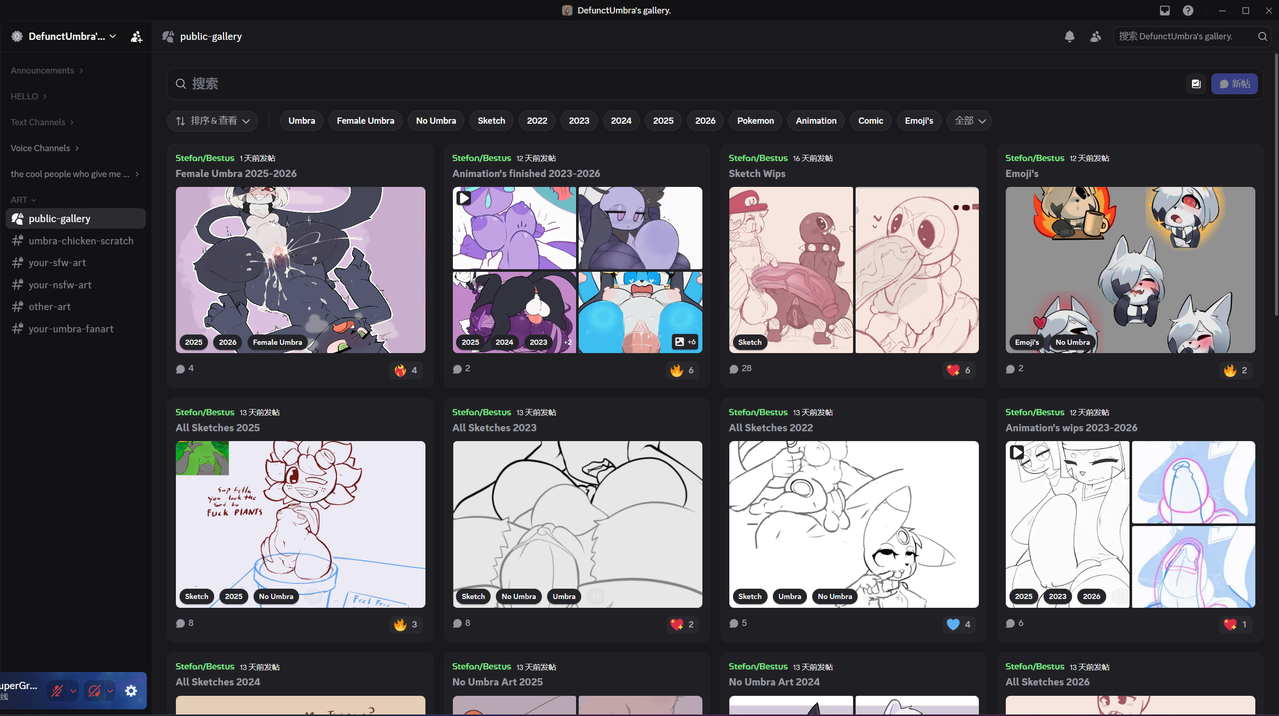
Task: Toggle blue heart reaction on All Sketches 2022
Action: pos(959,624)
